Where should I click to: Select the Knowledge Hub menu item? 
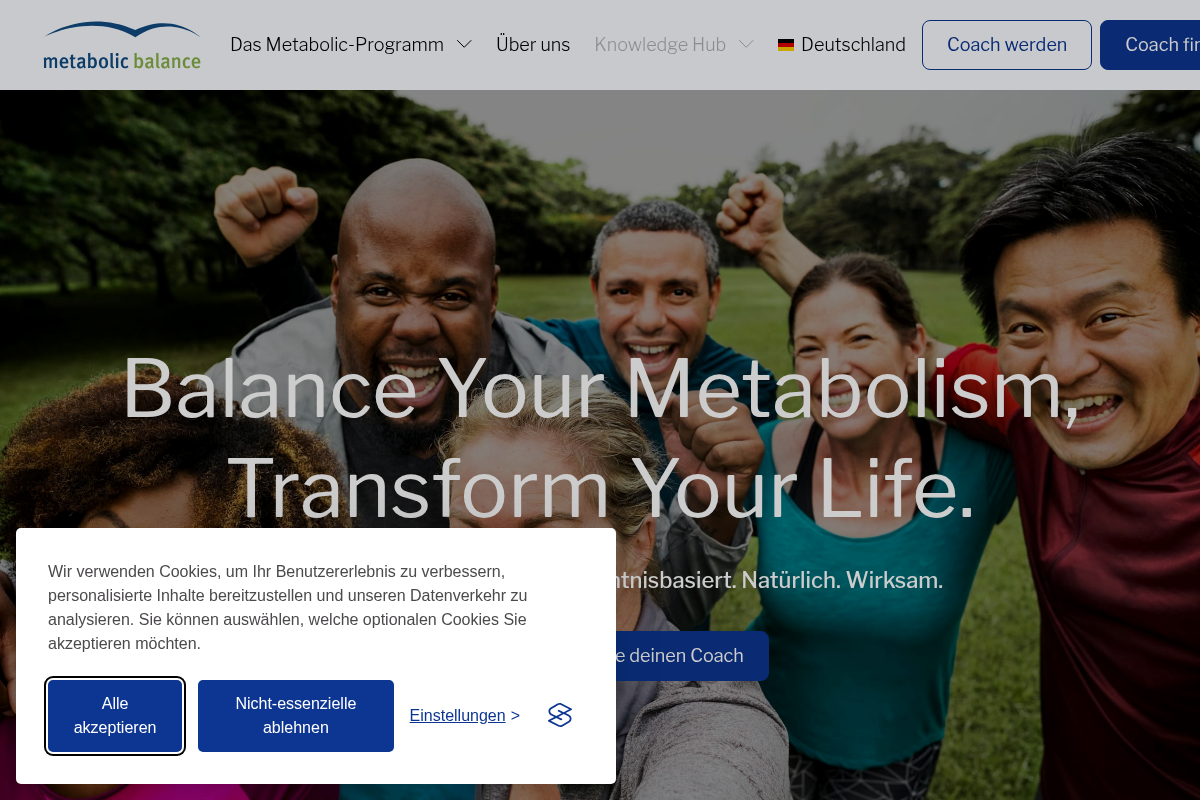(660, 45)
